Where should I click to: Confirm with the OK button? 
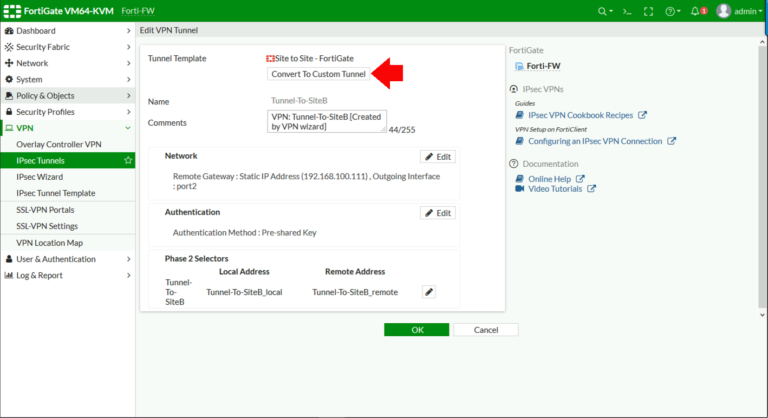click(416, 330)
